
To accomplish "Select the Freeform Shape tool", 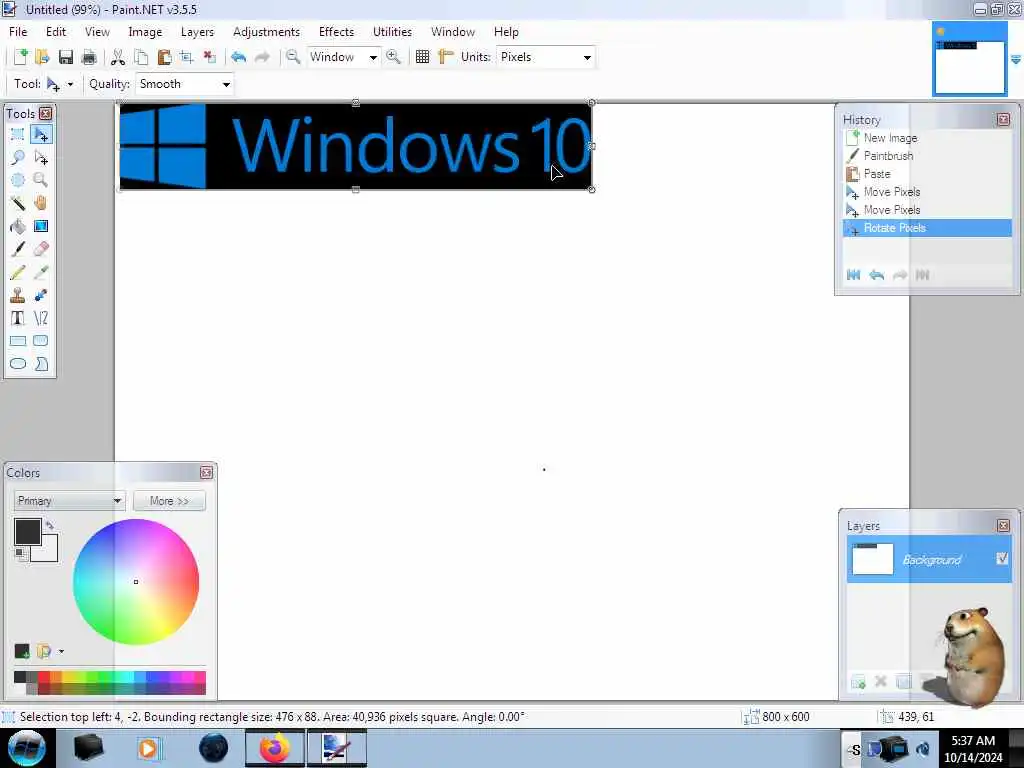I will [41, 364].
